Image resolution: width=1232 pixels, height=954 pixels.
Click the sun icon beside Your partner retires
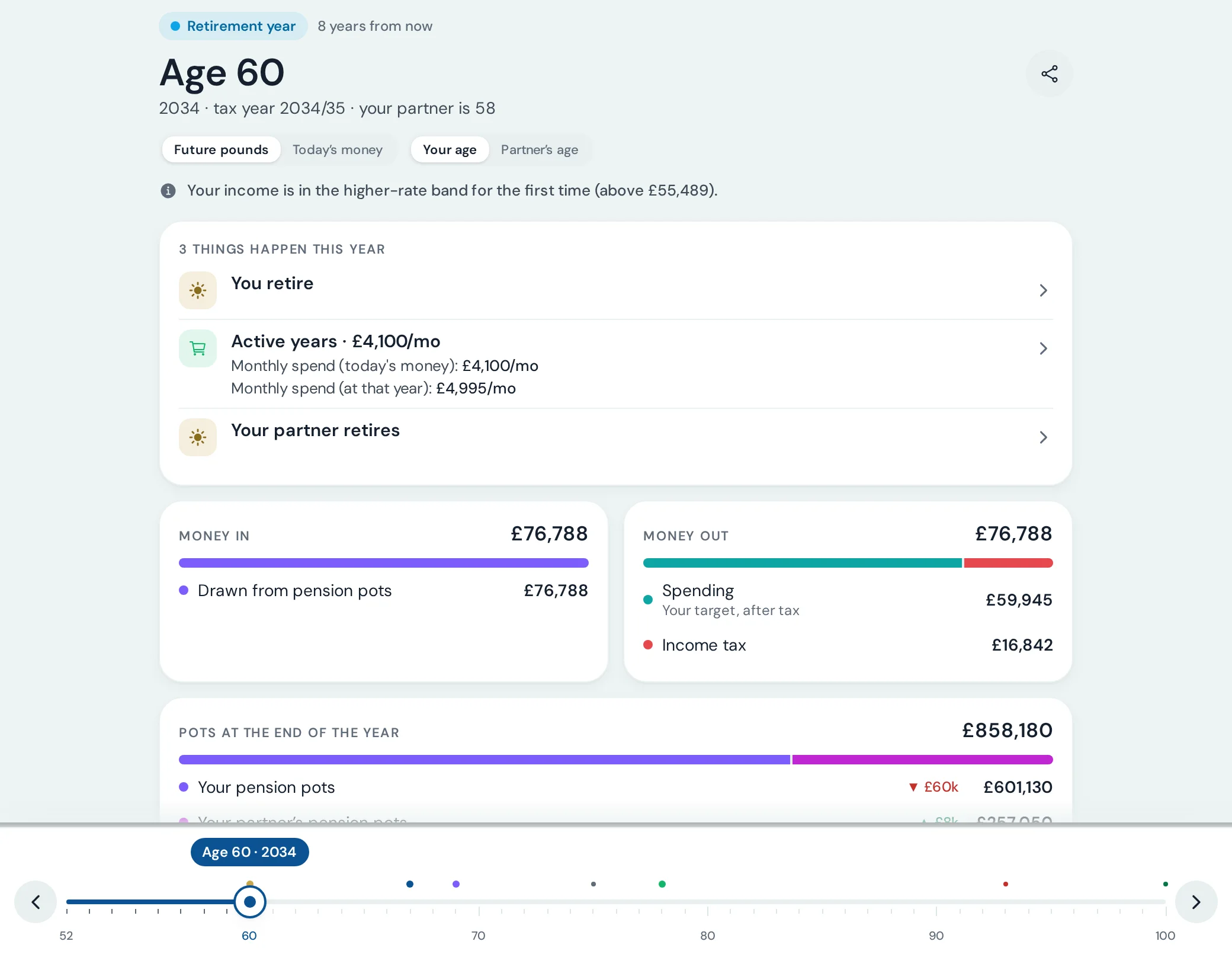(198, 437)
